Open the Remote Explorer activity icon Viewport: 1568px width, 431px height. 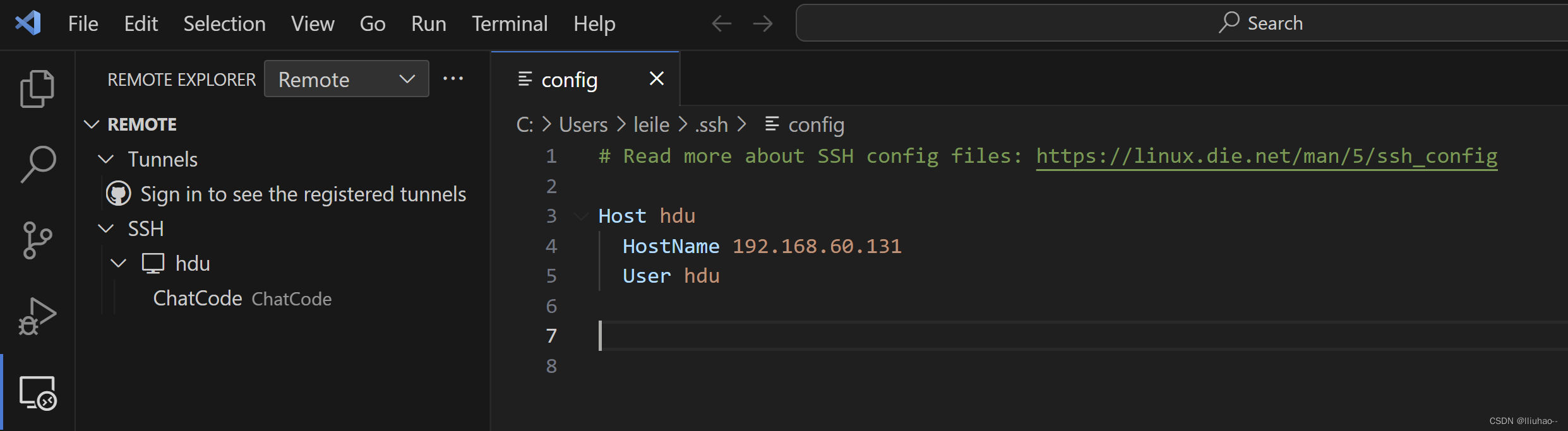[x=38, y=393]
